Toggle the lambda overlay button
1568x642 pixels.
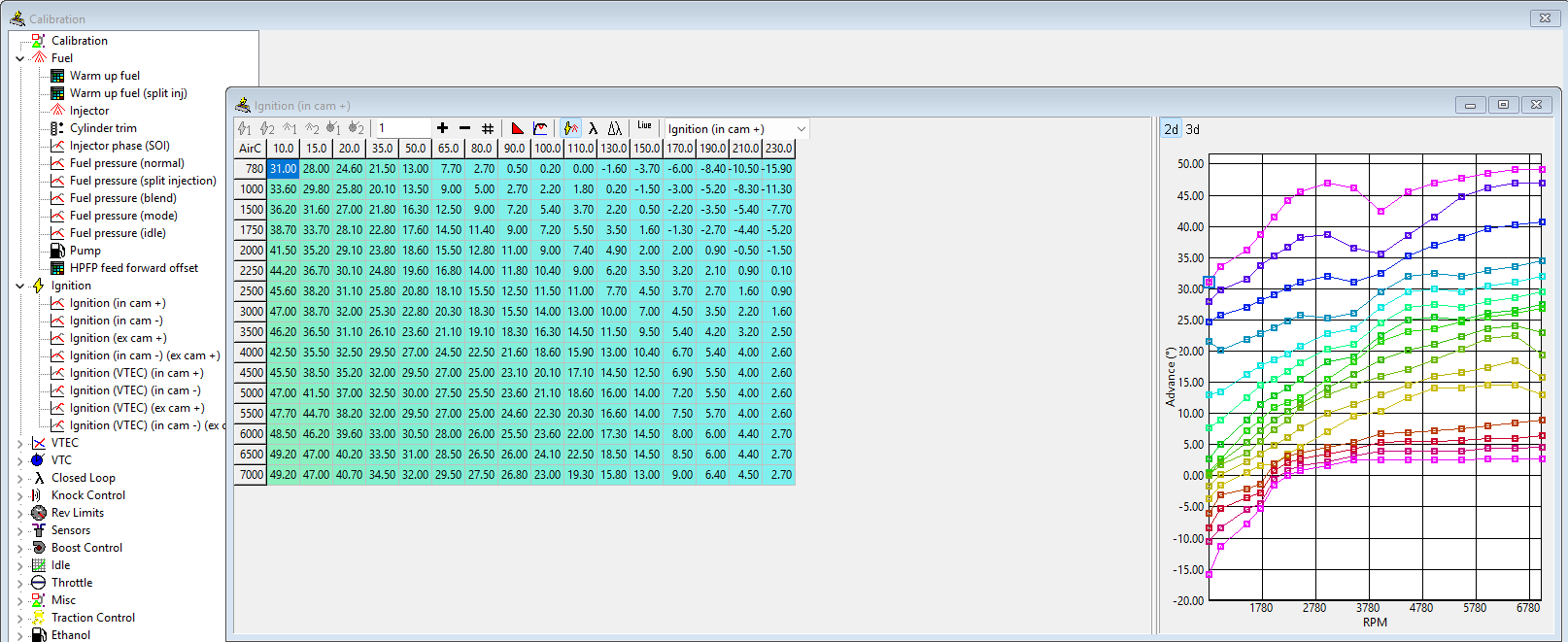click(593, 128)
